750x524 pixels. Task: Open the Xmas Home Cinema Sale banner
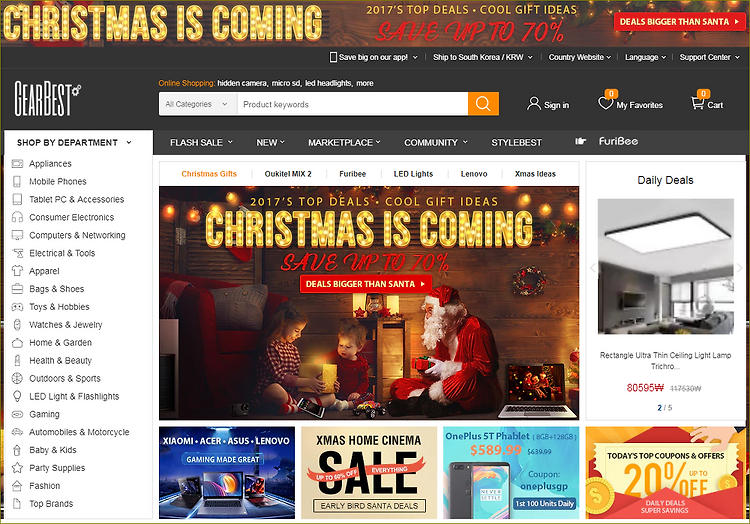[369, 473]
